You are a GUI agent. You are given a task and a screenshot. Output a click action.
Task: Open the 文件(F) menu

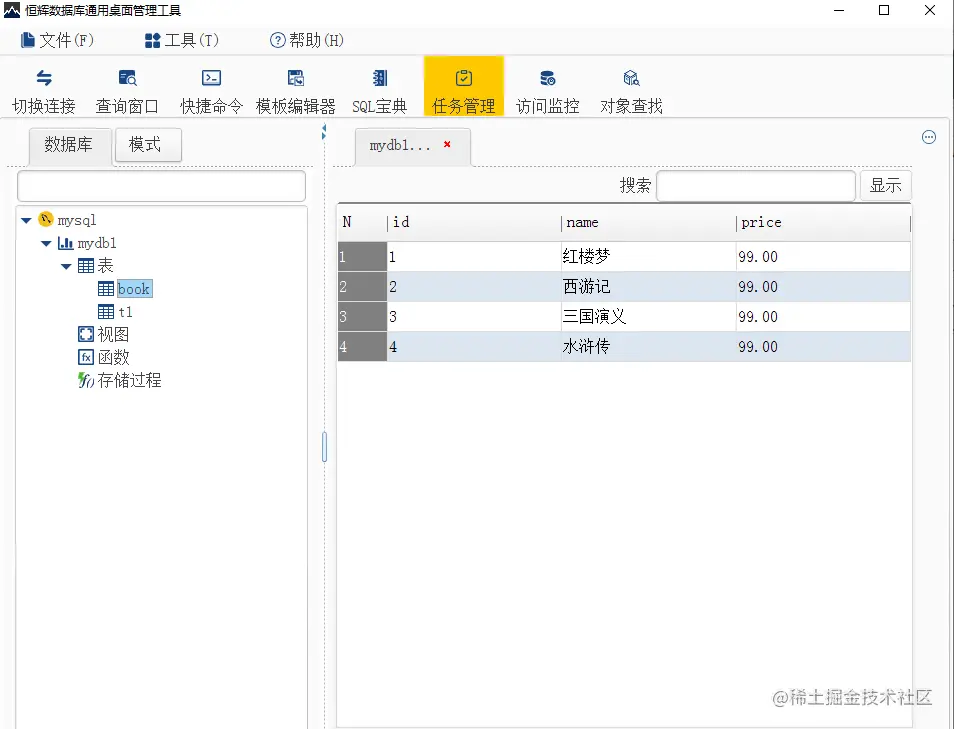point(57,41)
